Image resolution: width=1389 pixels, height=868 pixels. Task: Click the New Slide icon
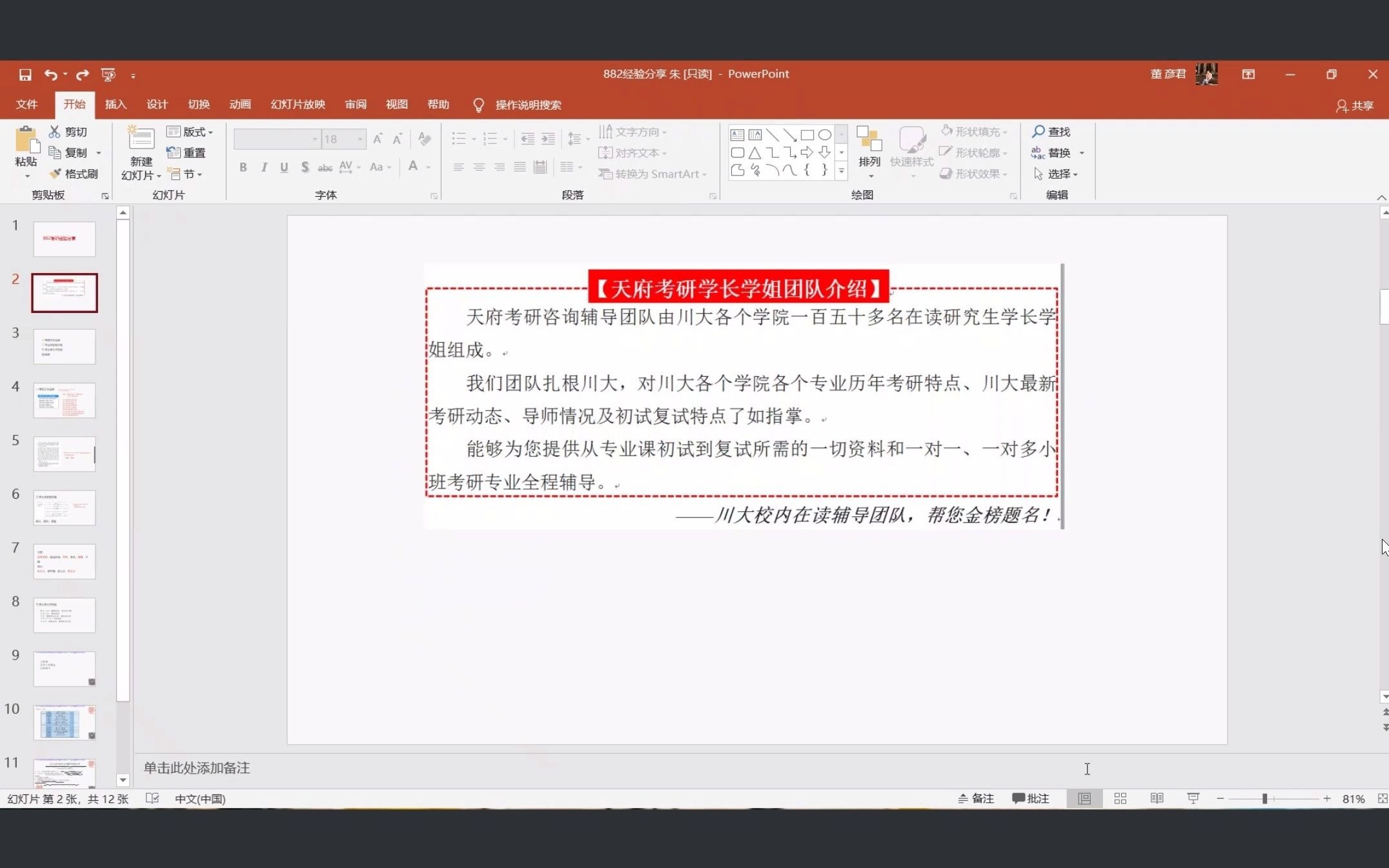pyautogui.click(x=141, y=139)
